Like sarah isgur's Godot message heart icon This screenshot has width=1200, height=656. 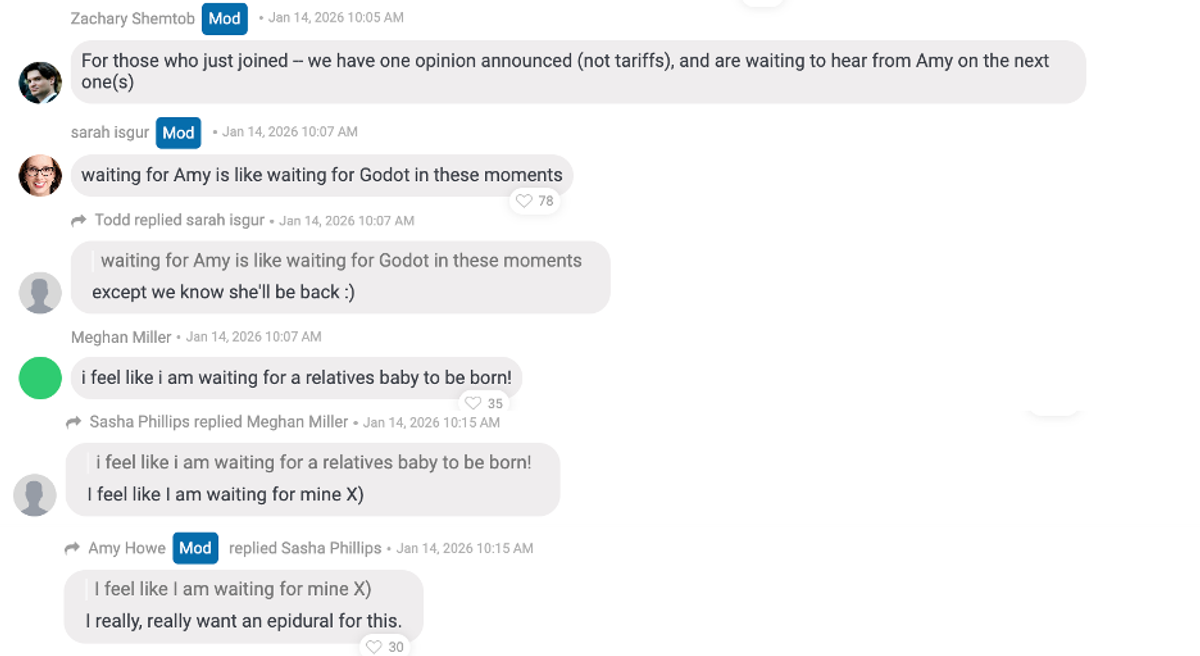click(x=524, y=201)
